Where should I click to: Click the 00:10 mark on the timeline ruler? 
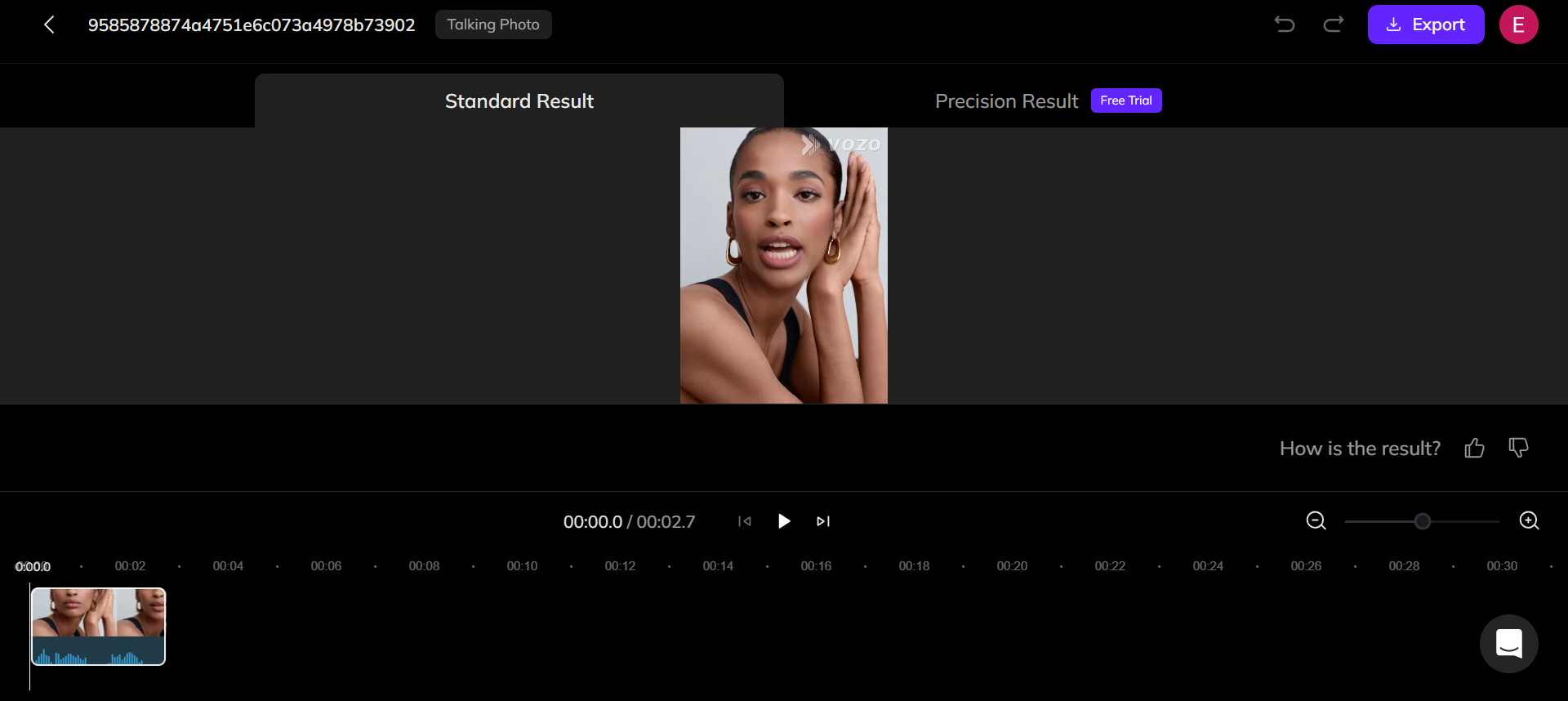pos(522,566)
